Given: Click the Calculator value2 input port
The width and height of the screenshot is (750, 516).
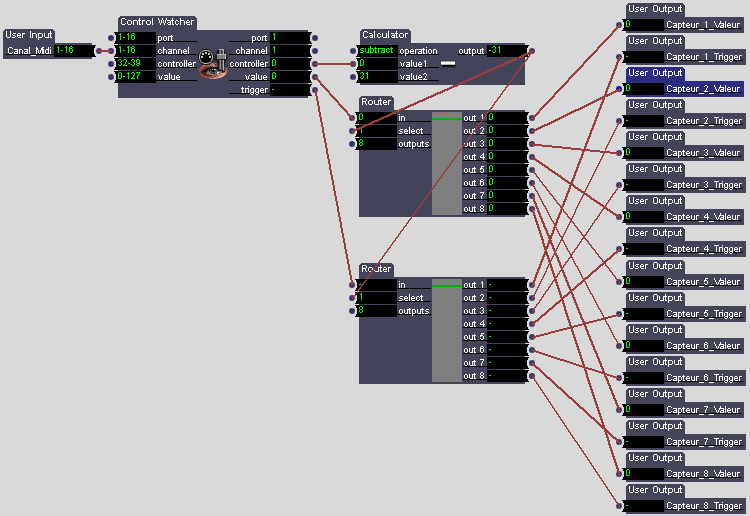Looking at the screenshot, I should click(354, 76).
